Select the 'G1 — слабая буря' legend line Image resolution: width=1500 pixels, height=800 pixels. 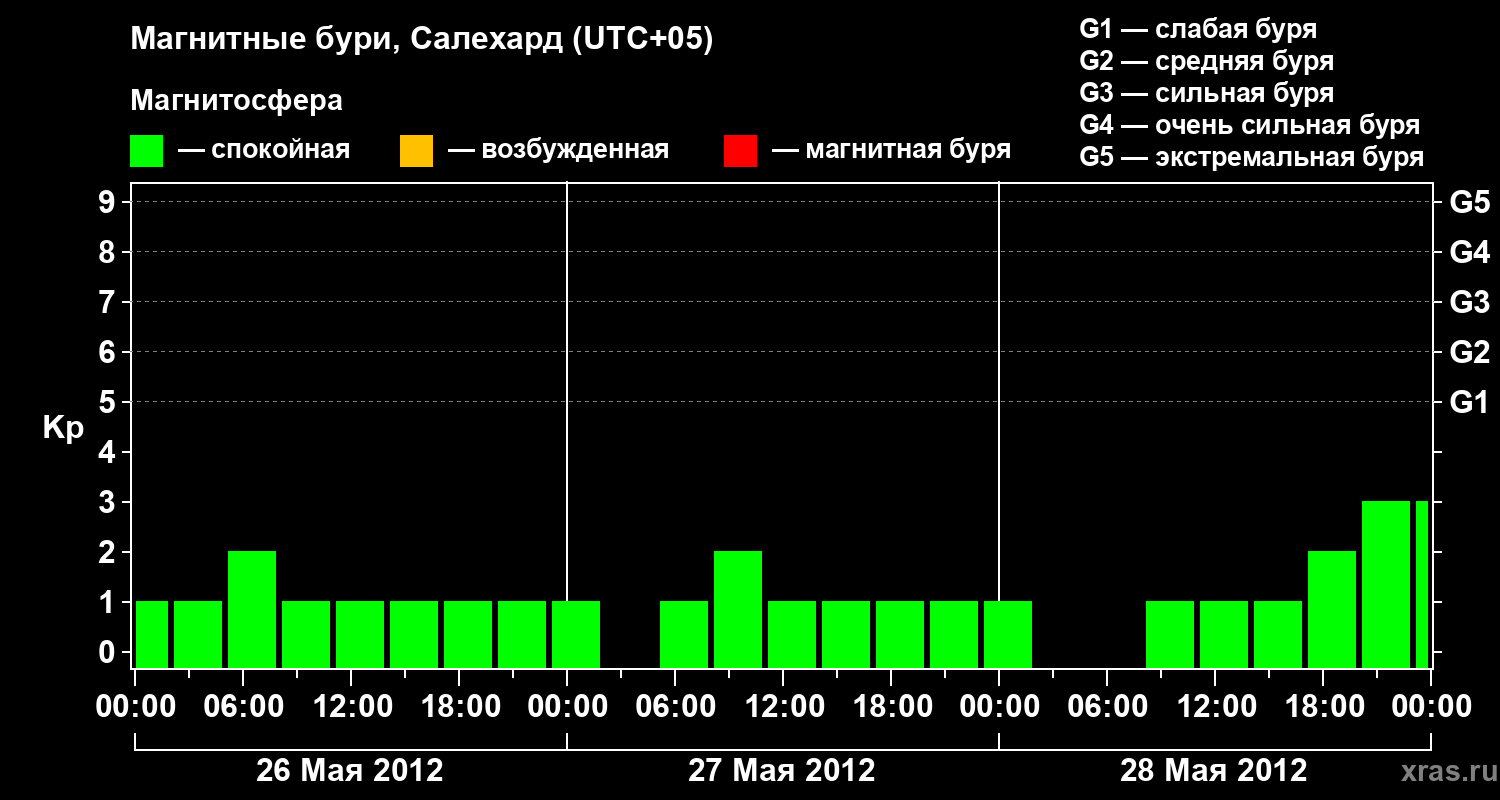coord(1198,28)
